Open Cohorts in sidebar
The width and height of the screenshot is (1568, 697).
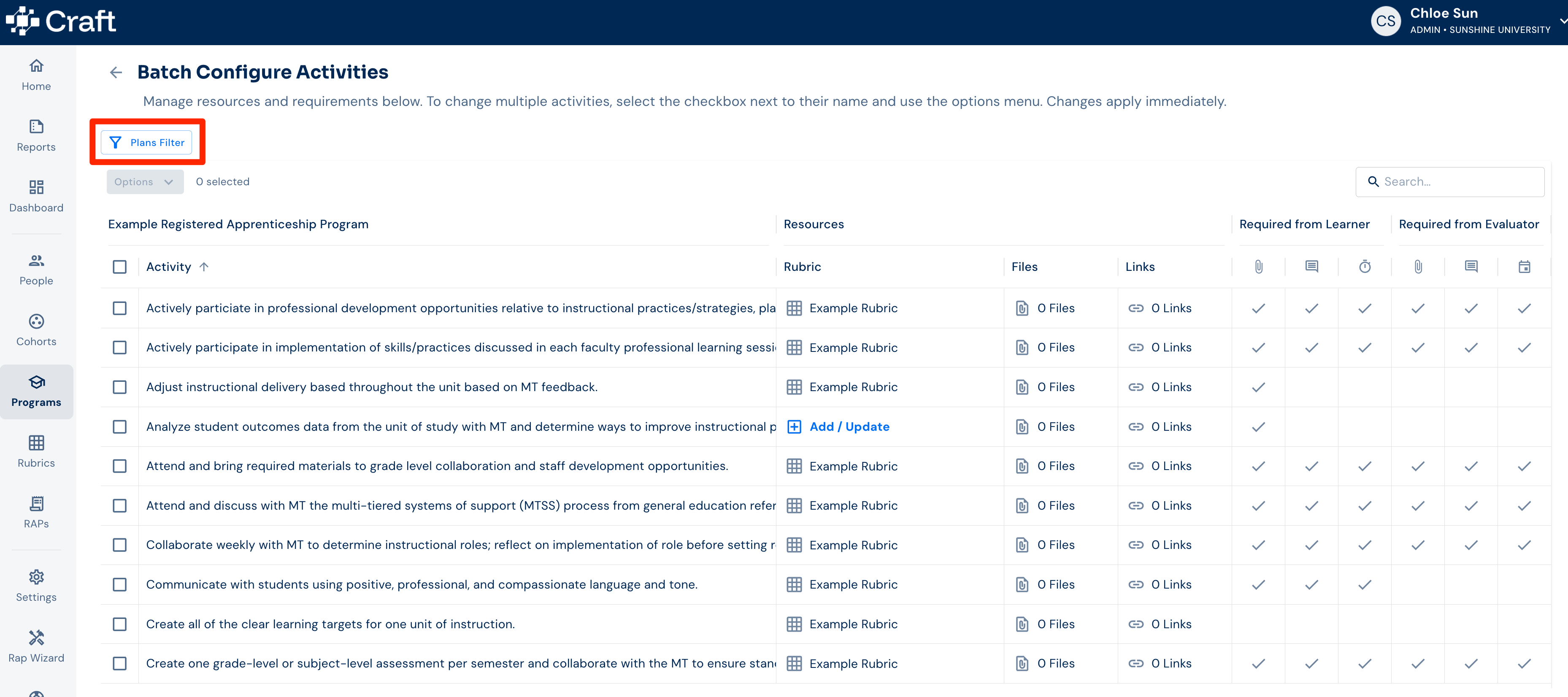click(x=37, y=330)
